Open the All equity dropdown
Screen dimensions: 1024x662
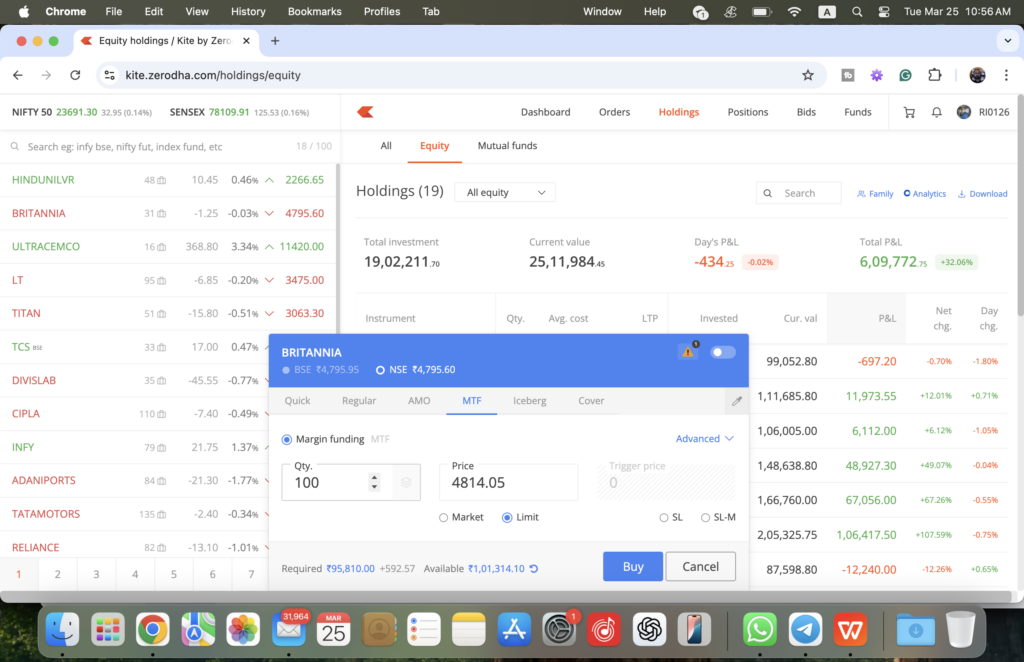click(x=505, y=193)
